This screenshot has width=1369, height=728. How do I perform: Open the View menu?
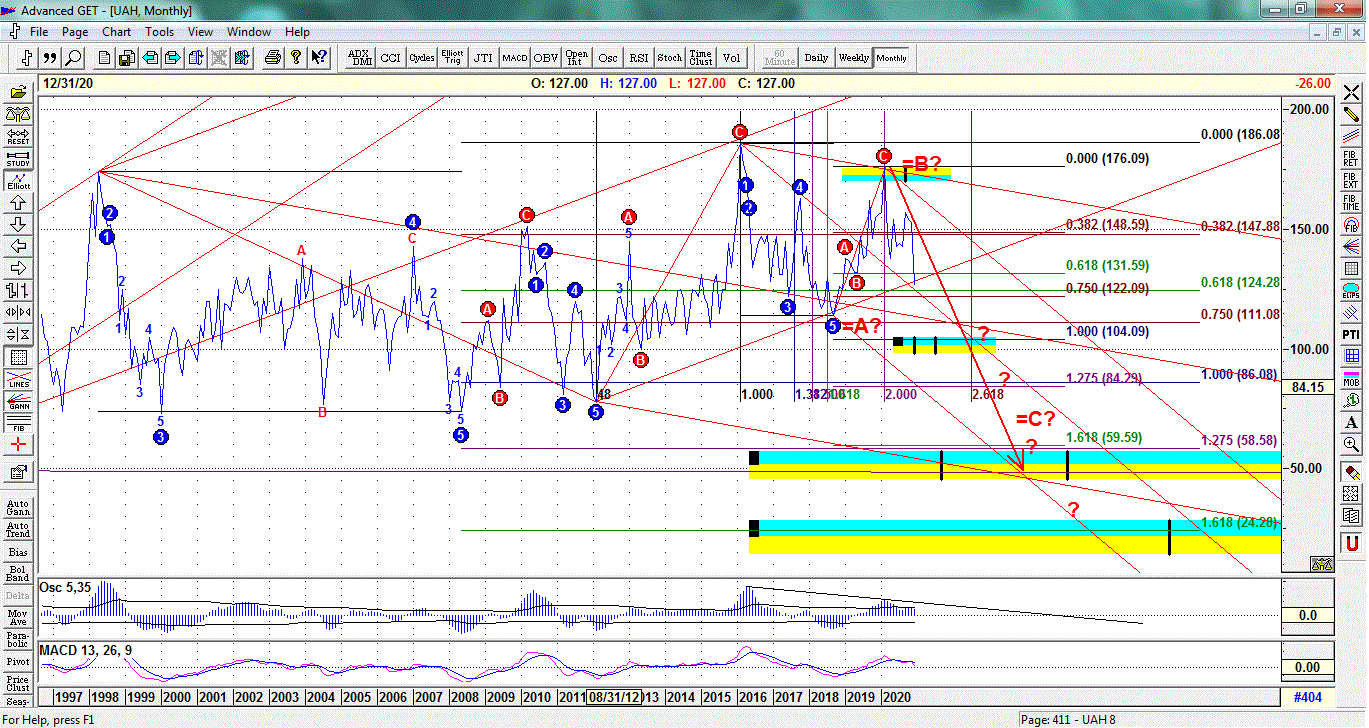tap(201, 31)
